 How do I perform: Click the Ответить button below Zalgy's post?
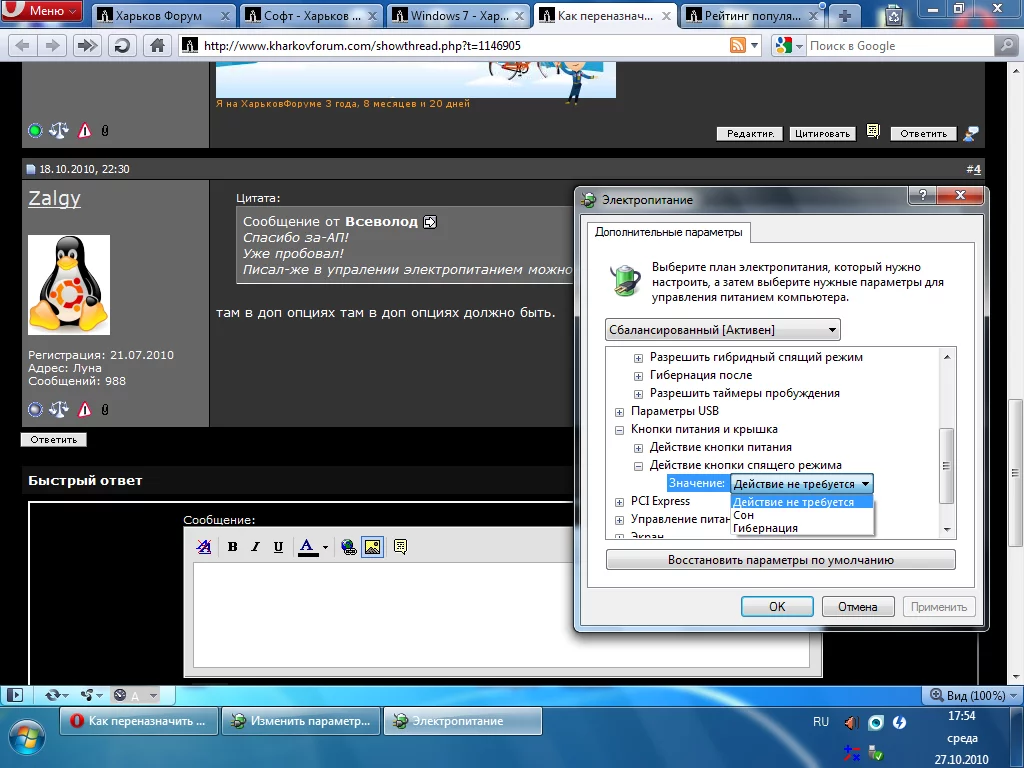[x=54, y=440]
